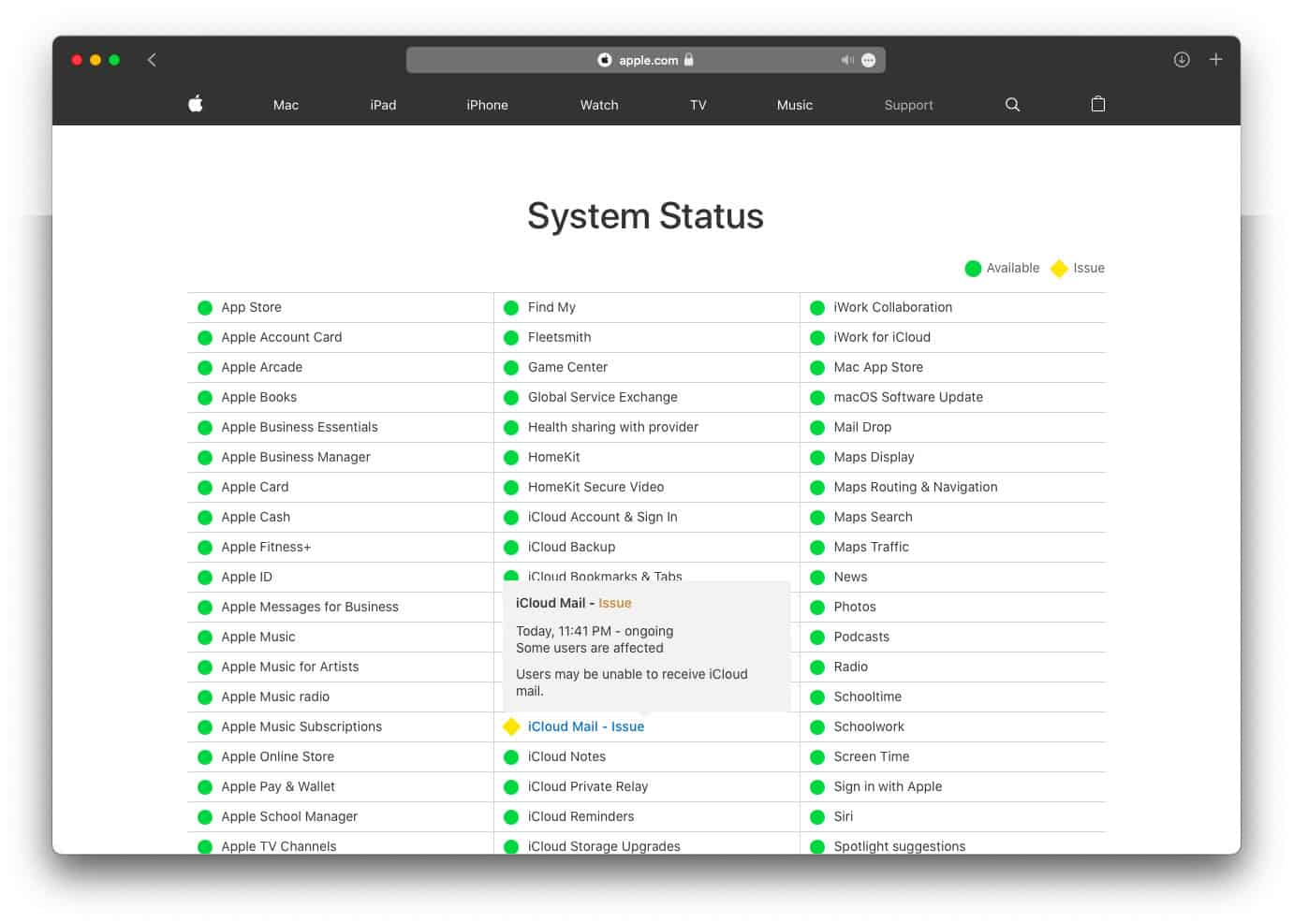Select the Screen Time row
Screen dimensions: 1293x924
pos(953,756)
